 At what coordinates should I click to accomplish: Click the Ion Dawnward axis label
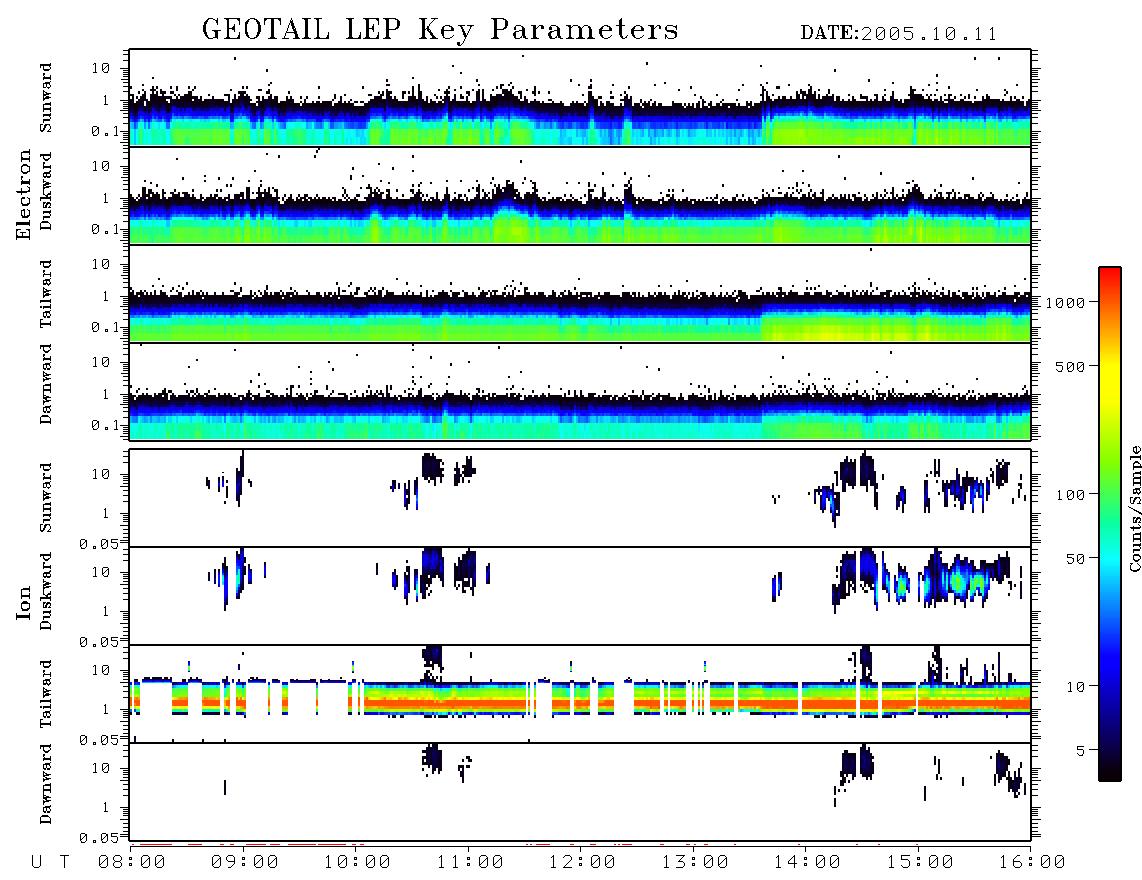pyautogui.click(x=46, y=784)
